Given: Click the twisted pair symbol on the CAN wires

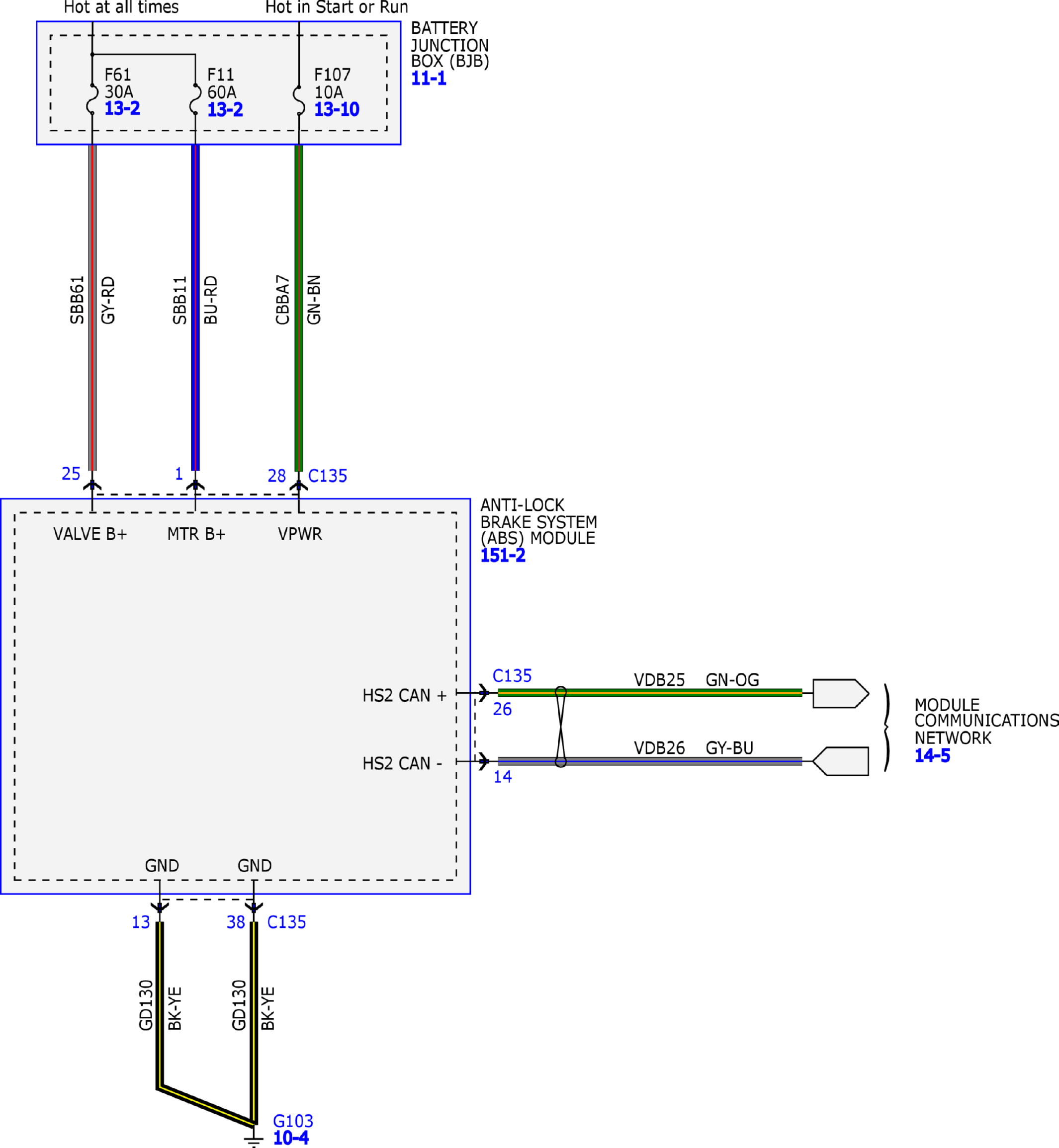Looking at the screenshot, I should pyautogui.click(x=561, y=728).
